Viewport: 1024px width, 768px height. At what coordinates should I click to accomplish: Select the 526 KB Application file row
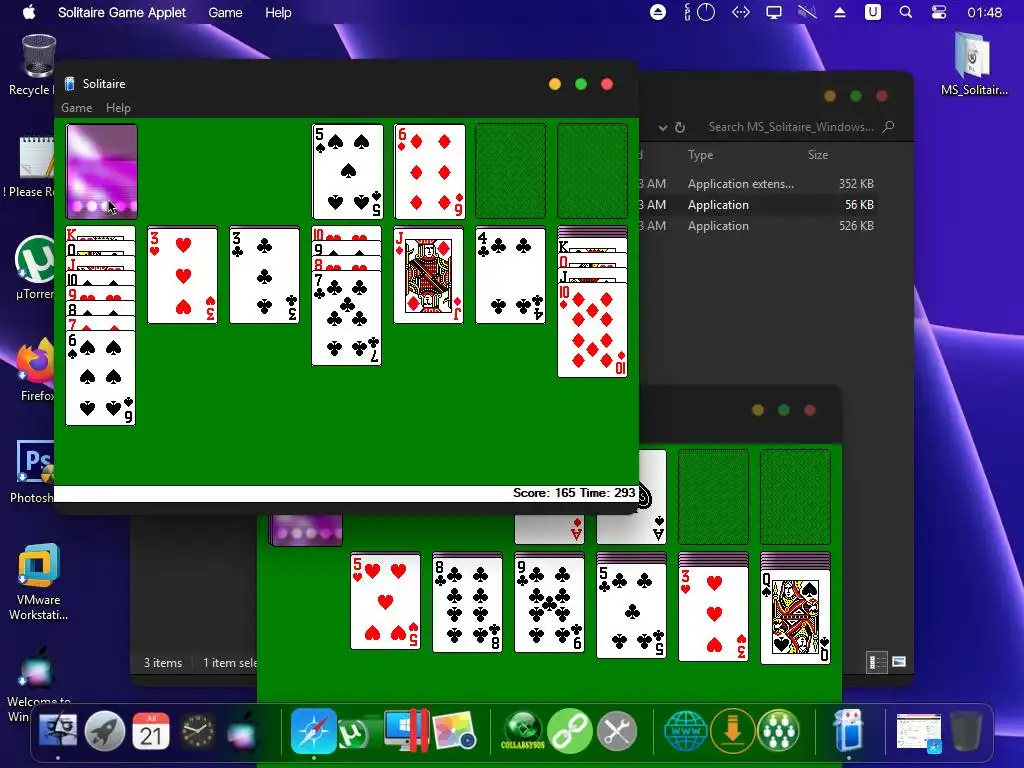pyautogui.click(x=758, y=225)
